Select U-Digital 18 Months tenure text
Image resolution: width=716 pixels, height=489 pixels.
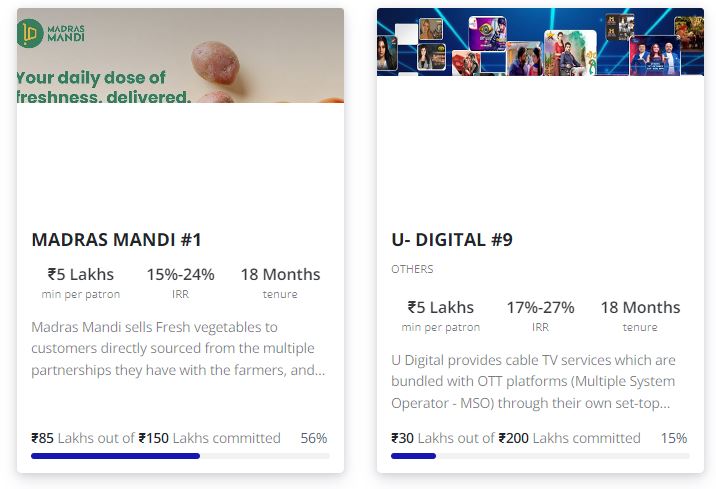[640, 307]
